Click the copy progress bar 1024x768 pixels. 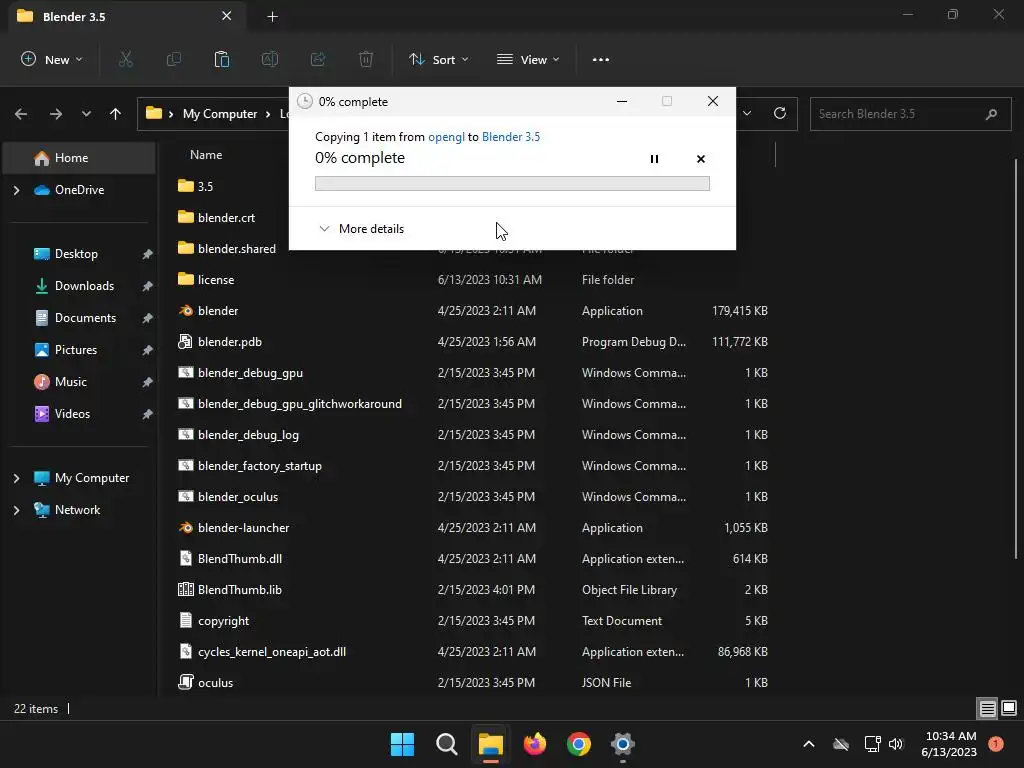512,184
